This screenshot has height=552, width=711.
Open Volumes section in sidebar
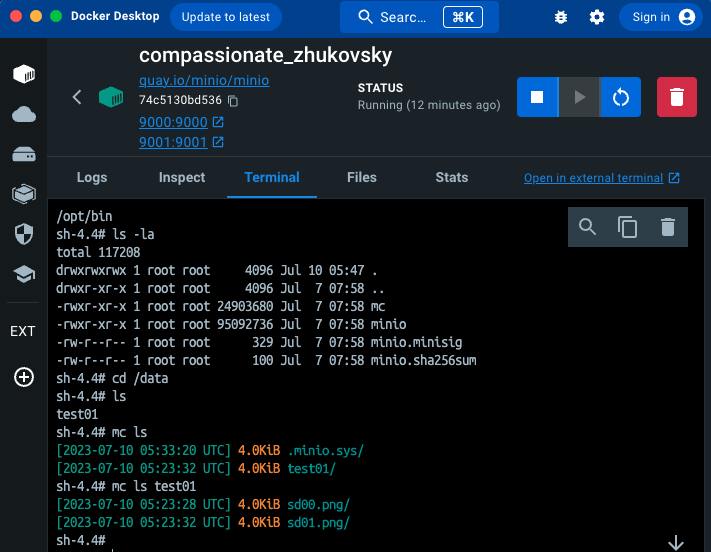coord(23,154)
